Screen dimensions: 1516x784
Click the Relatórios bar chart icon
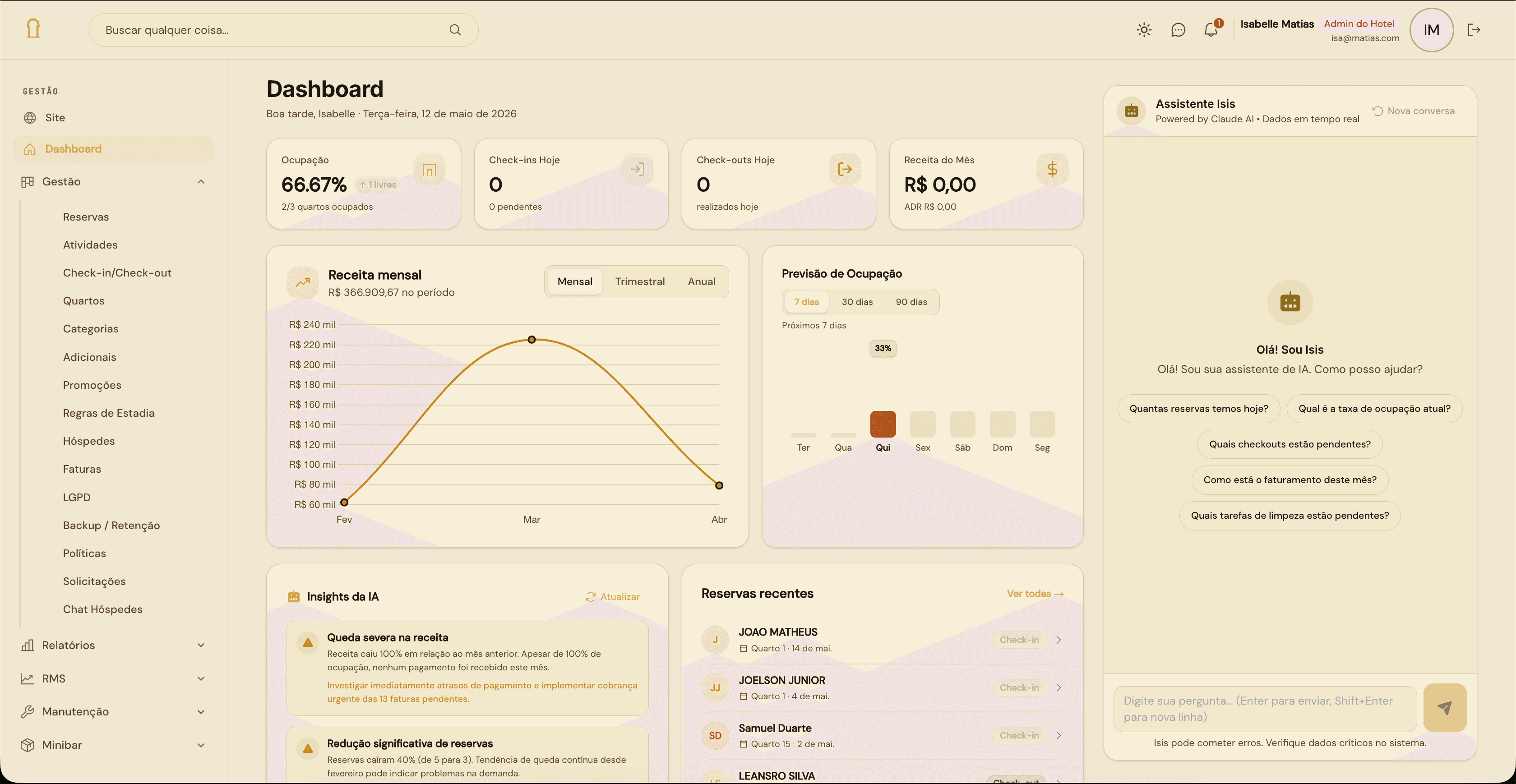(x=27, y=646)
